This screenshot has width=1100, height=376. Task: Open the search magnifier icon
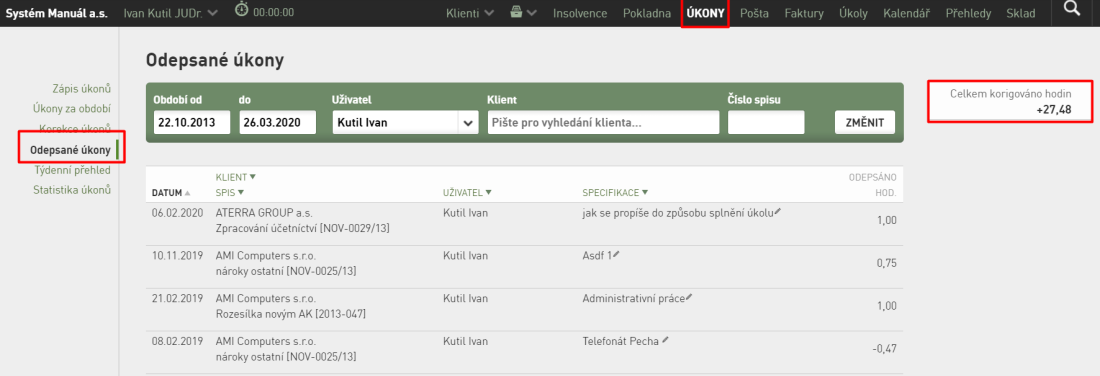coord(1071,9)
